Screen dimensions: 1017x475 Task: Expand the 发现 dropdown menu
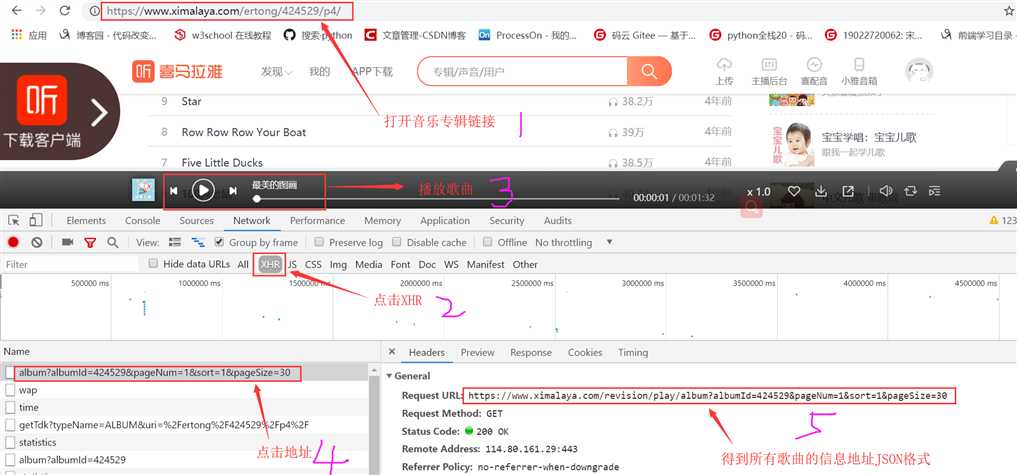[276, 72]
